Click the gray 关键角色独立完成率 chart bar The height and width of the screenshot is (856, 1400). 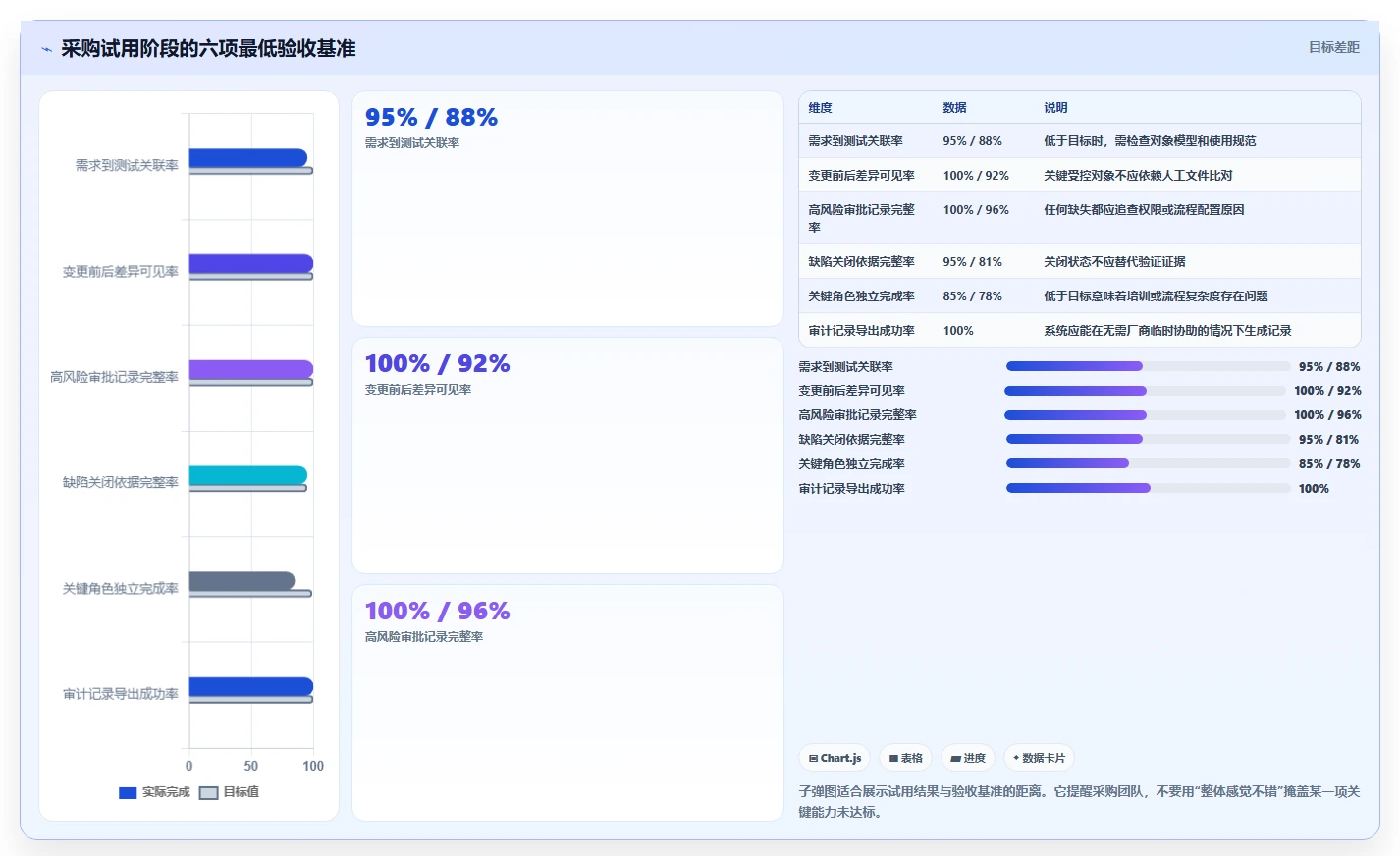coord(242,581)
